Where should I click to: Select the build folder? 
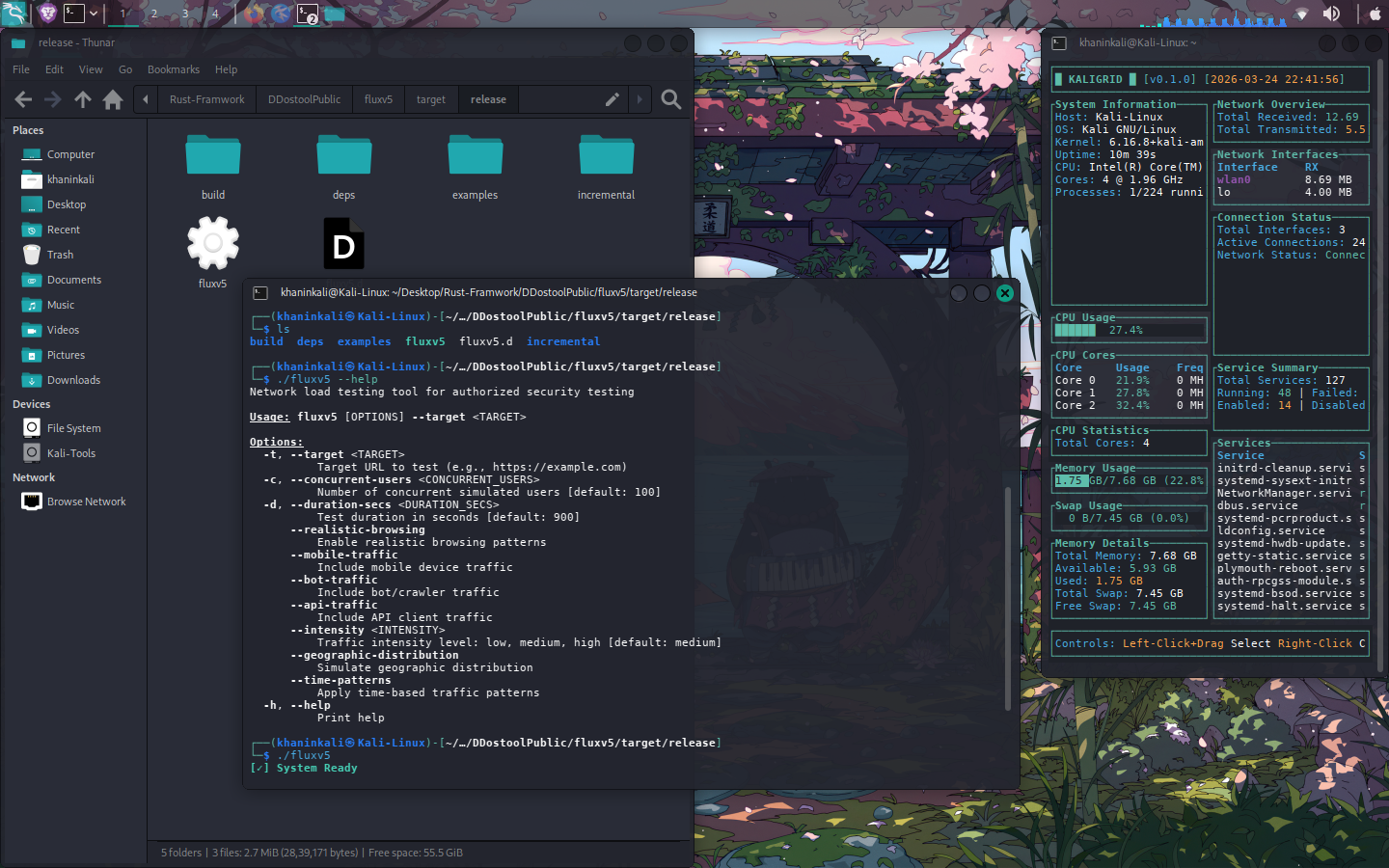213,156
